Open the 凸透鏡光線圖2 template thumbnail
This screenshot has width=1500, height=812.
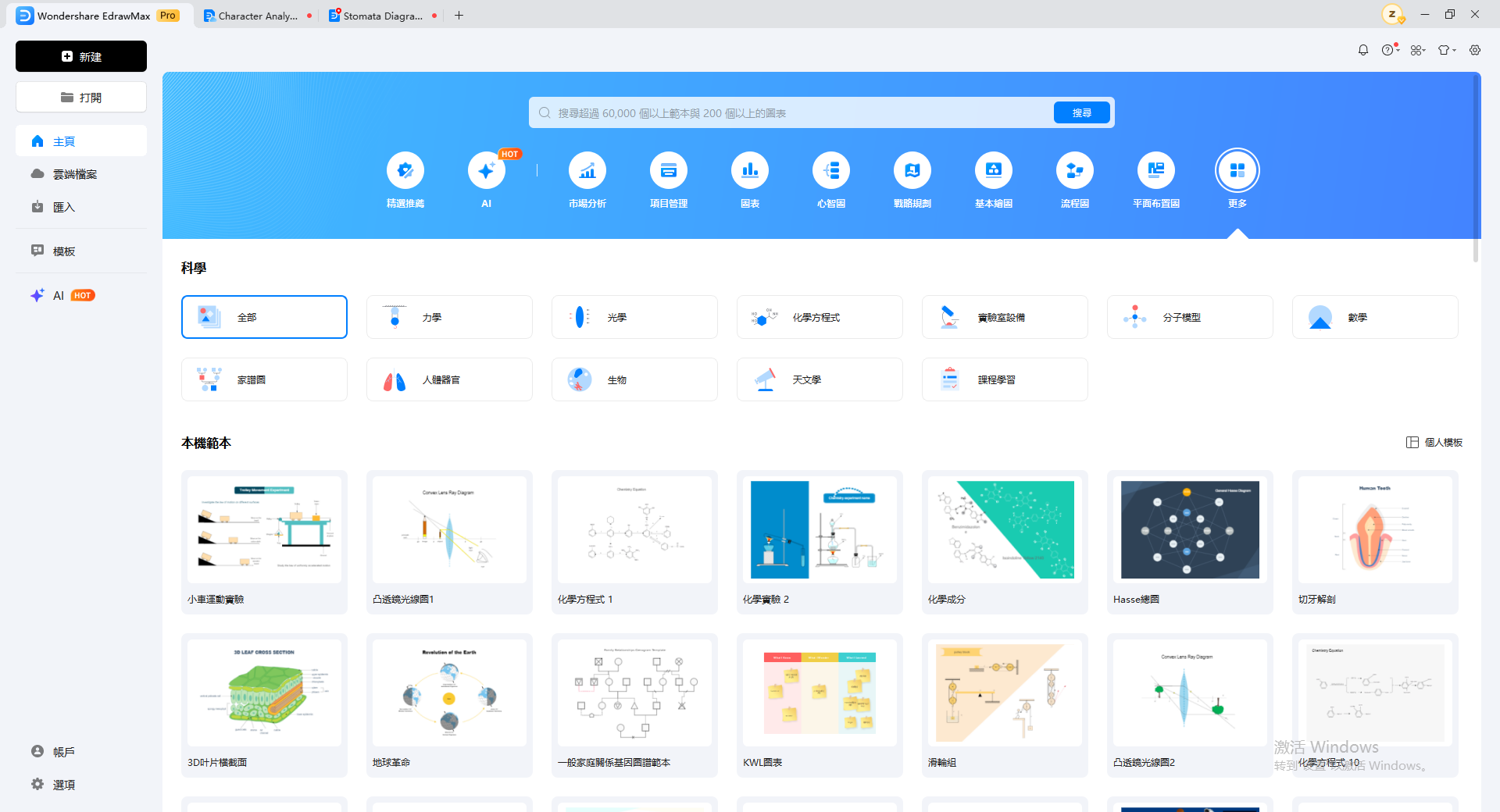pos(1190,693)
